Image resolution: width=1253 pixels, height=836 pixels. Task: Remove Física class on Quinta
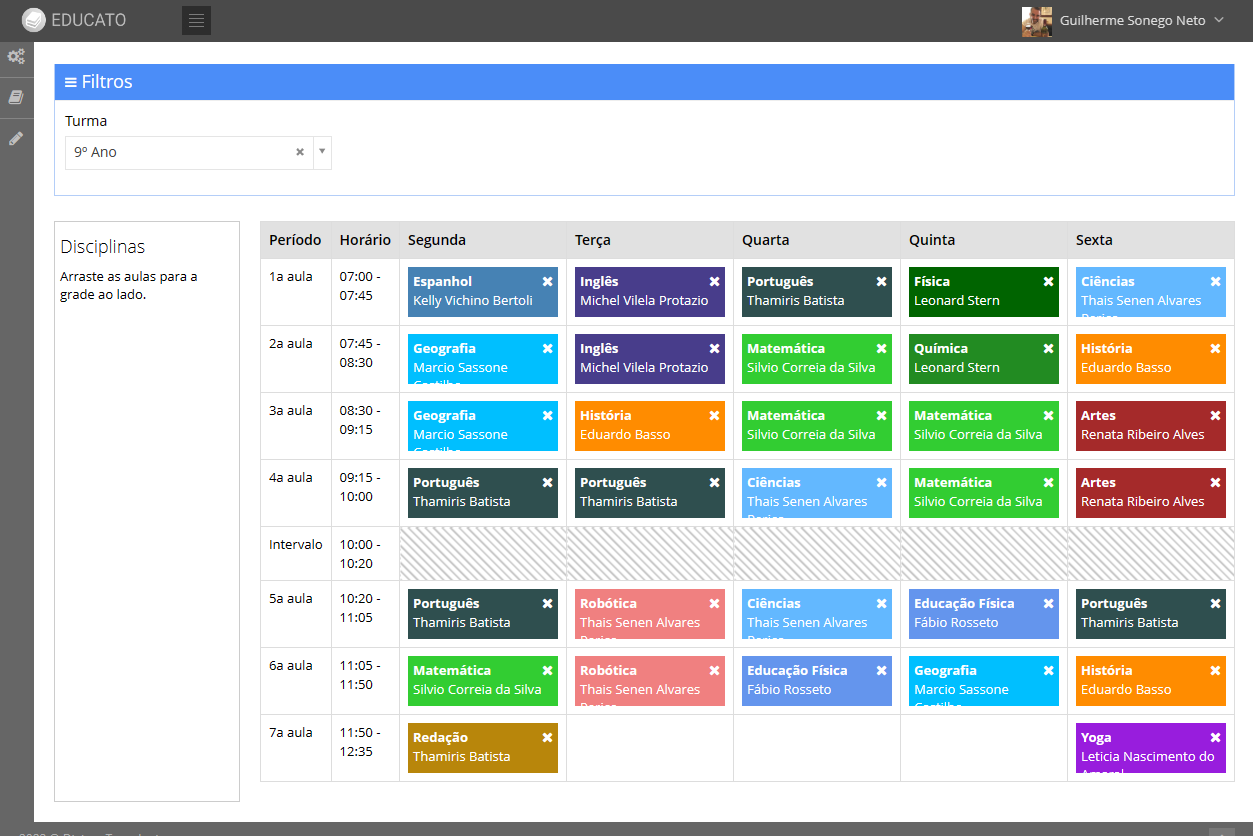(1048, 282)
